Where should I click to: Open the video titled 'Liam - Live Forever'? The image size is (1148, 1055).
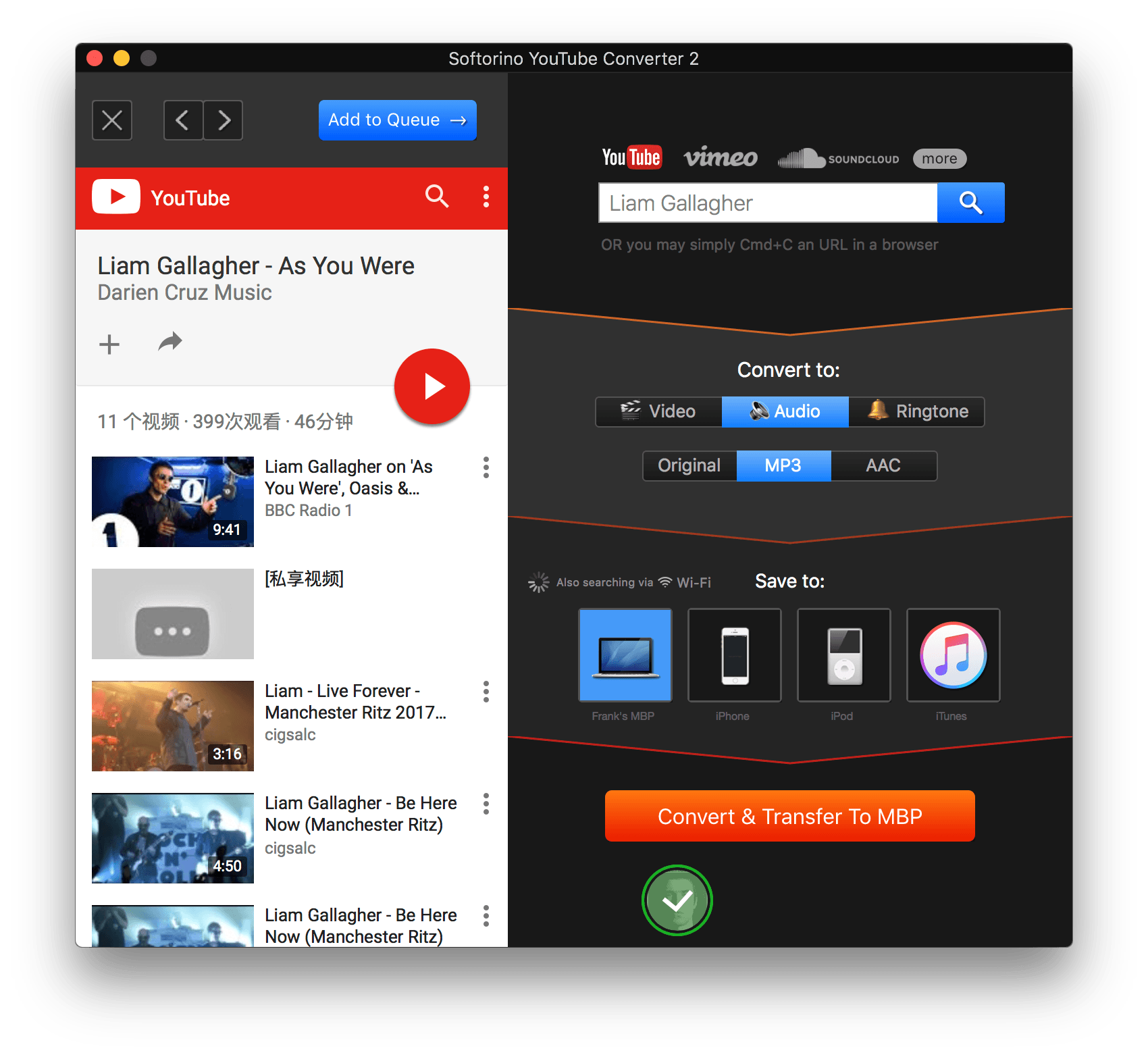coord(355,702)
